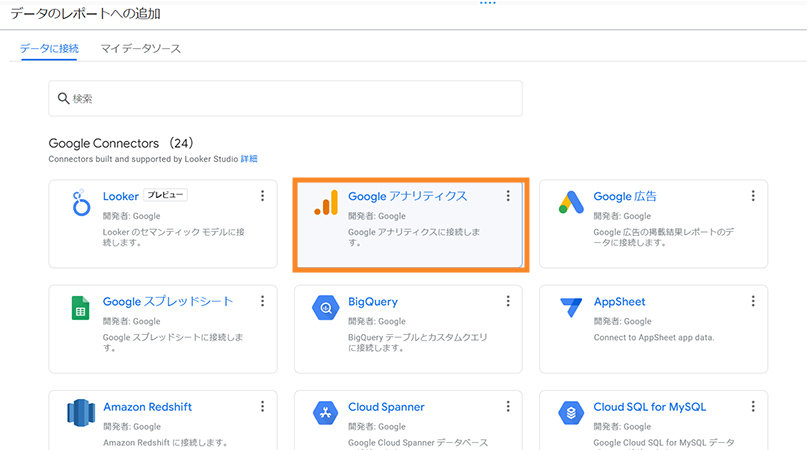Select the Google アナリティクス connector title
Image resolution: width=810 pixels, height=450 pixels.
408,196
